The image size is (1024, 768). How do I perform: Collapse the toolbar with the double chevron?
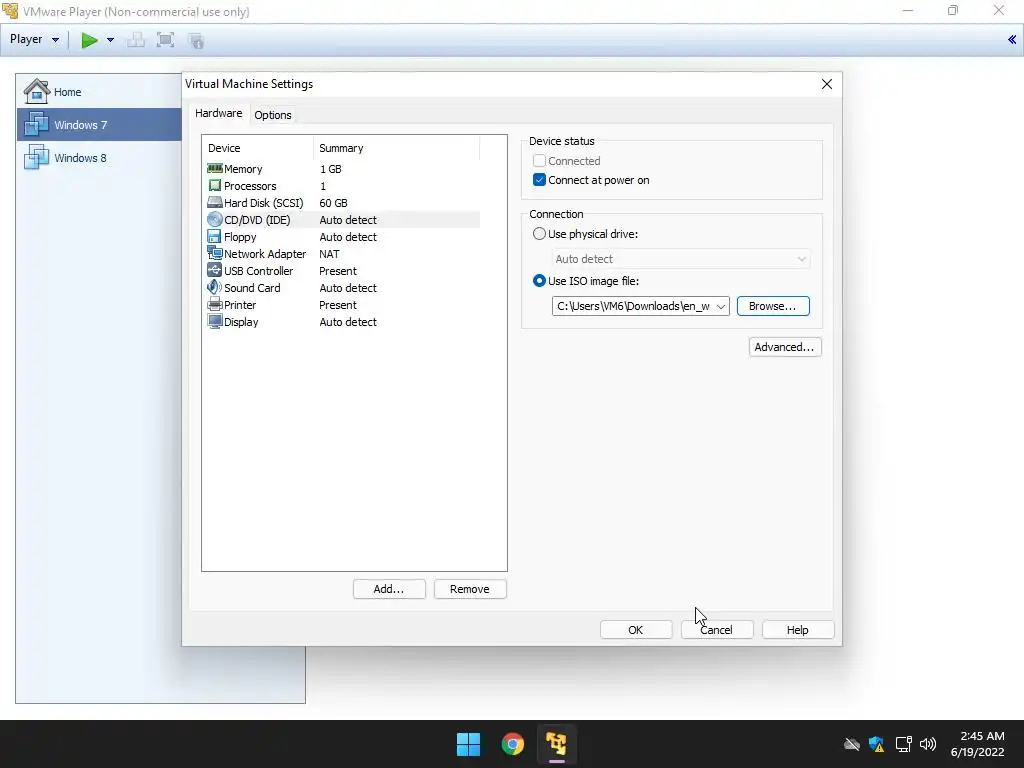1012,40
